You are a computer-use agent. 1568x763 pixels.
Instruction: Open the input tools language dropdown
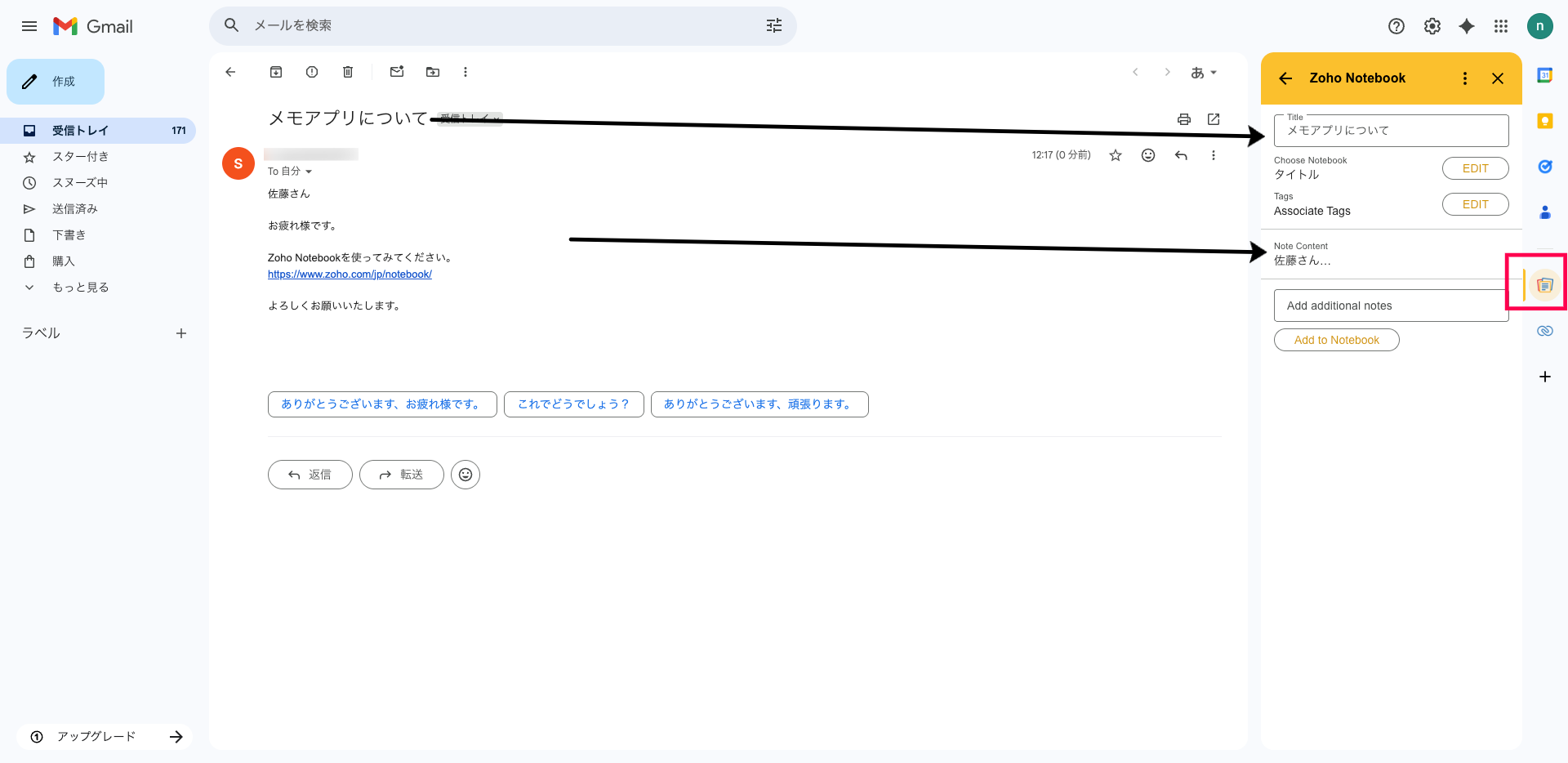[x=1204, y=73]
